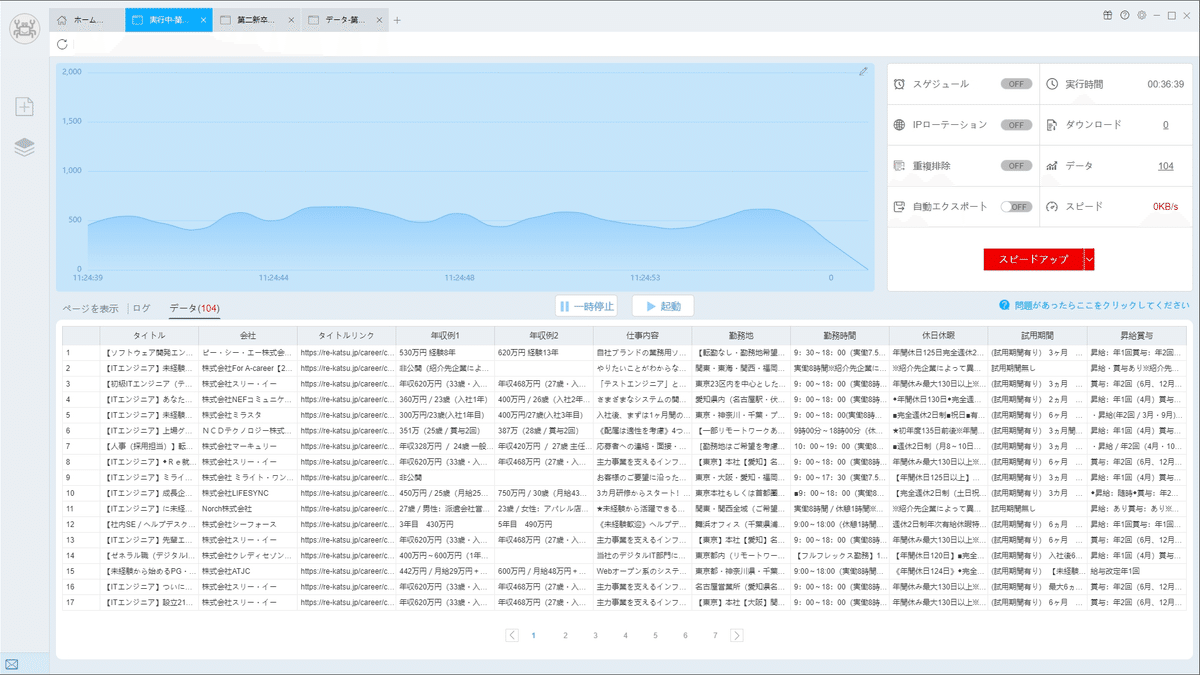Select cell 株式会社シーフォース in row 12
Screen dimensions: 1200x675
pos(247,525)
